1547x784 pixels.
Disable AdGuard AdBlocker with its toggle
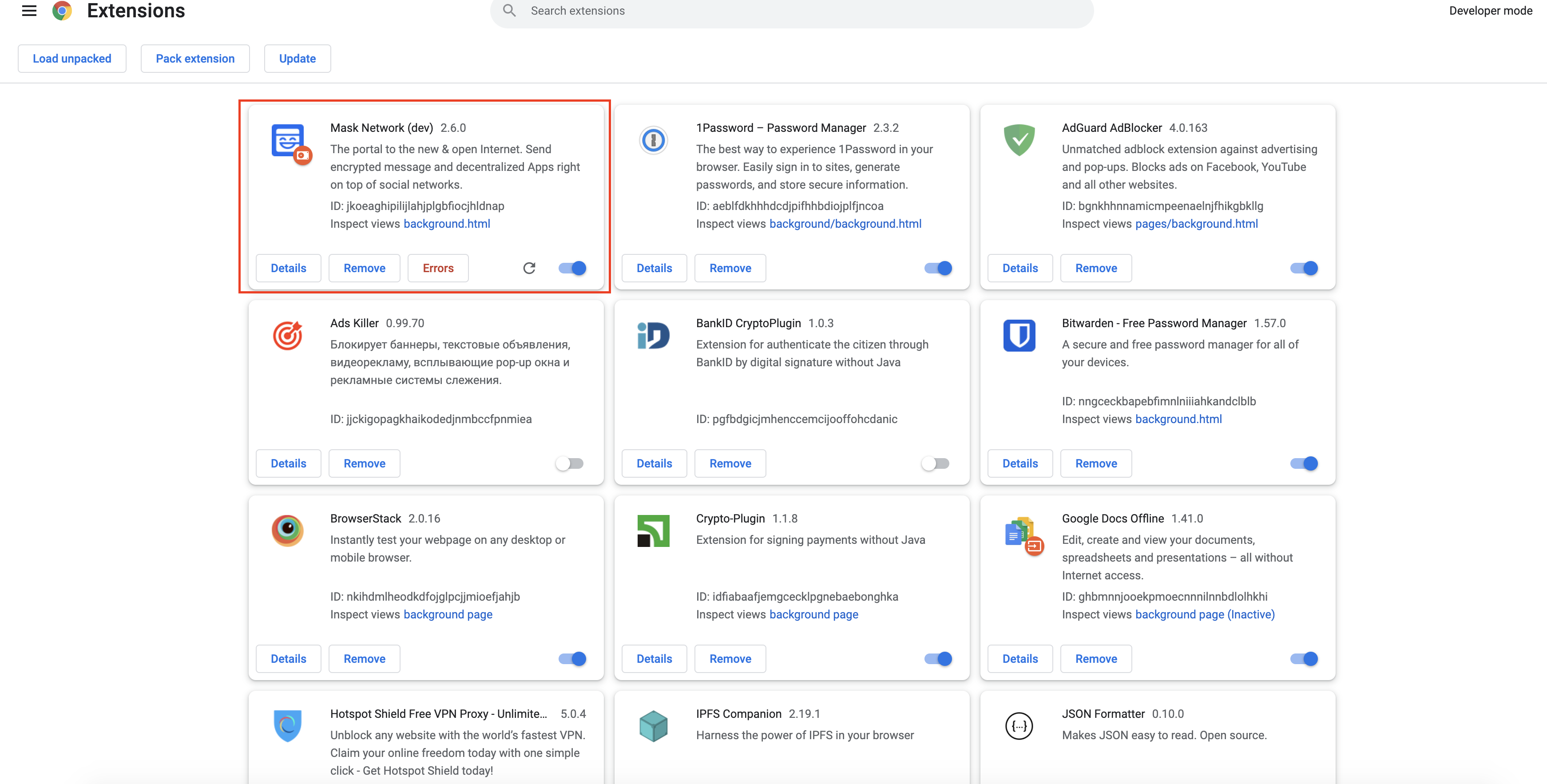pos(1304,268)
